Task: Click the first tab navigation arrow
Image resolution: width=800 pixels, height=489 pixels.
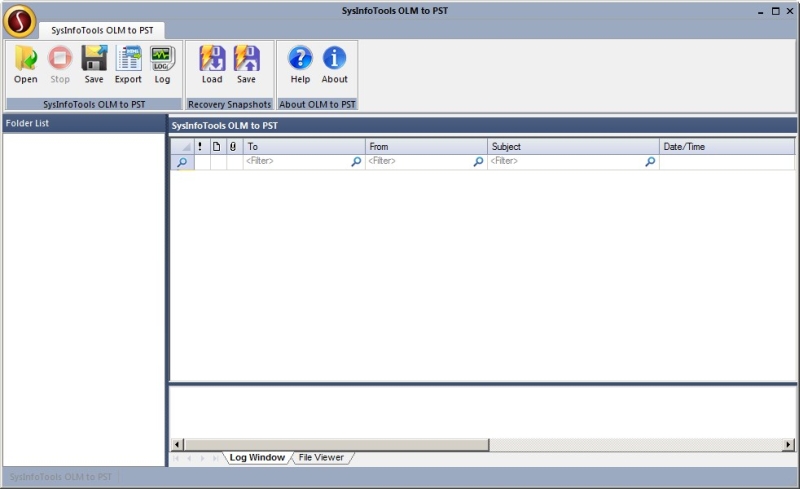Action: [176, 458]
